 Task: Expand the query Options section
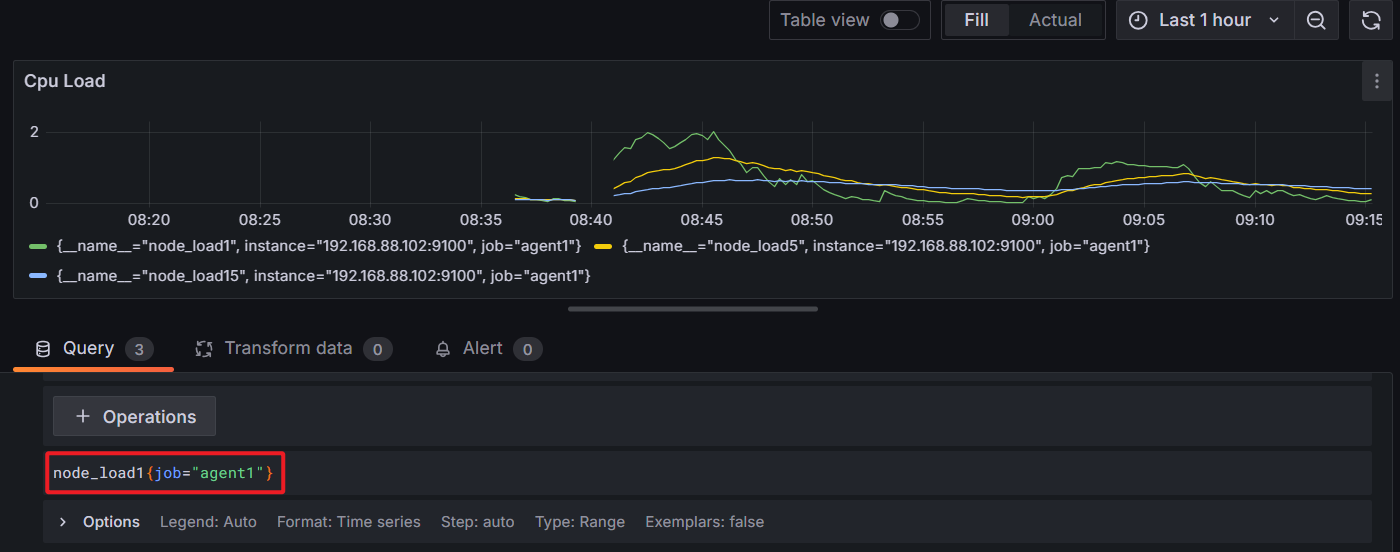(x=63, y=522)
